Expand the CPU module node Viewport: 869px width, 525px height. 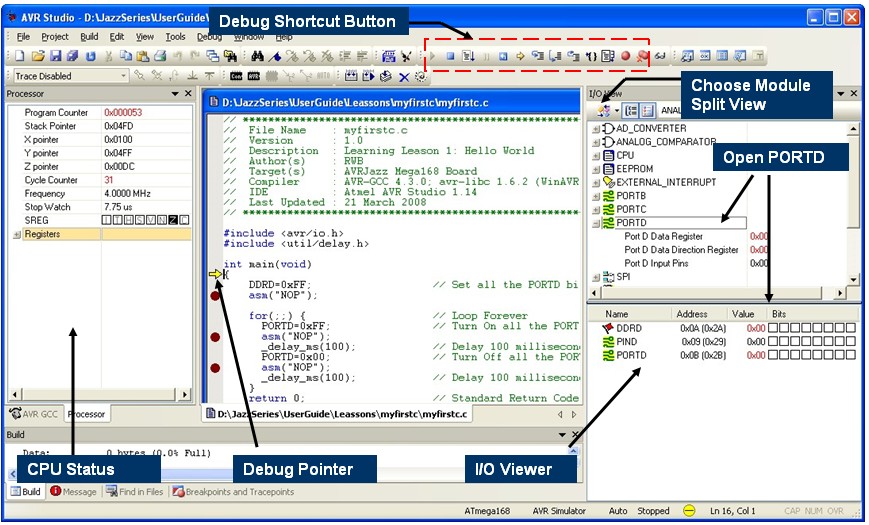tap(596, 156)
